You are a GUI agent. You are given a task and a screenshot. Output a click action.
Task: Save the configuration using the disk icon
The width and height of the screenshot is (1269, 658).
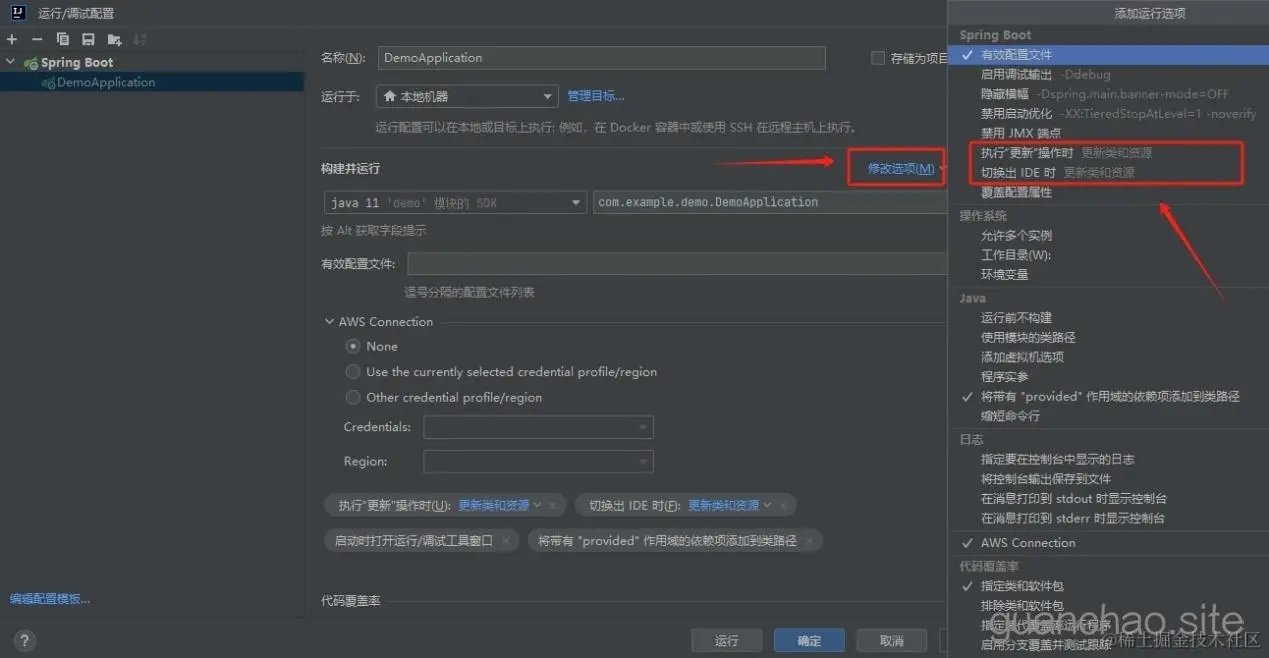[88, 39]
